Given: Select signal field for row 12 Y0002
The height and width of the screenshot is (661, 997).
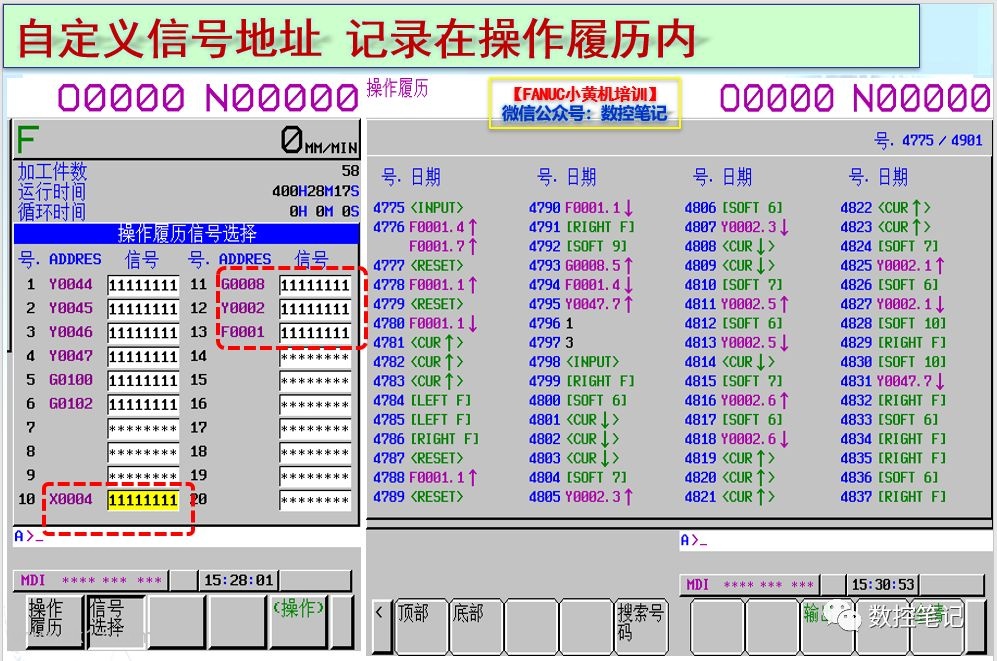Looking at the screenshot, I should point(315,309).
